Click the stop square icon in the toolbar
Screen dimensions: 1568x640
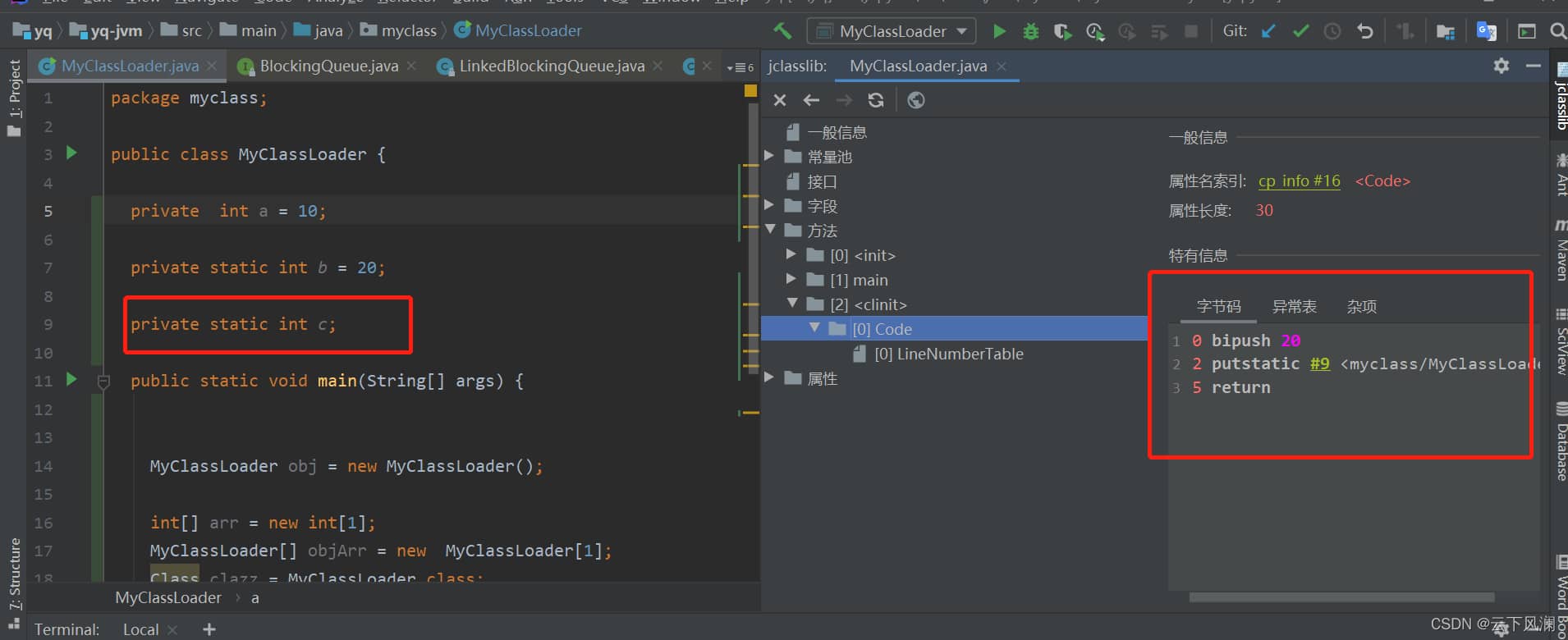coord(1190,31)
